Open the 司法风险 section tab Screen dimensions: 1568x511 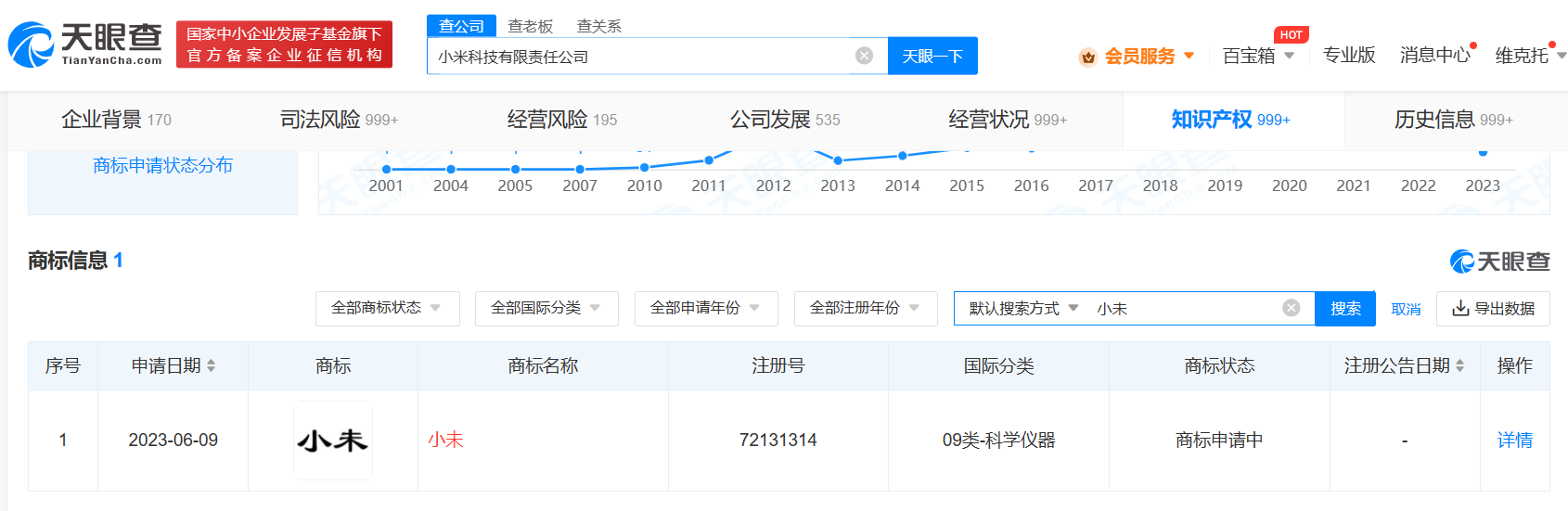(x=339, y=120)
